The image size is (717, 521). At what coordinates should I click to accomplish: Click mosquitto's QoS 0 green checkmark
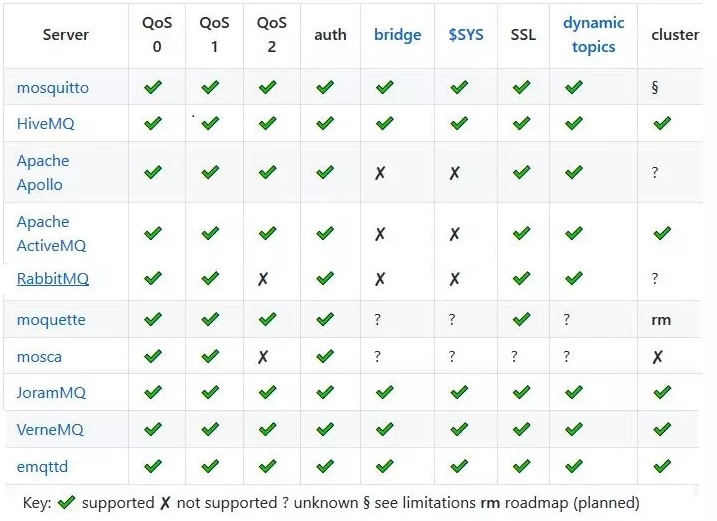(x=153, y=88)
